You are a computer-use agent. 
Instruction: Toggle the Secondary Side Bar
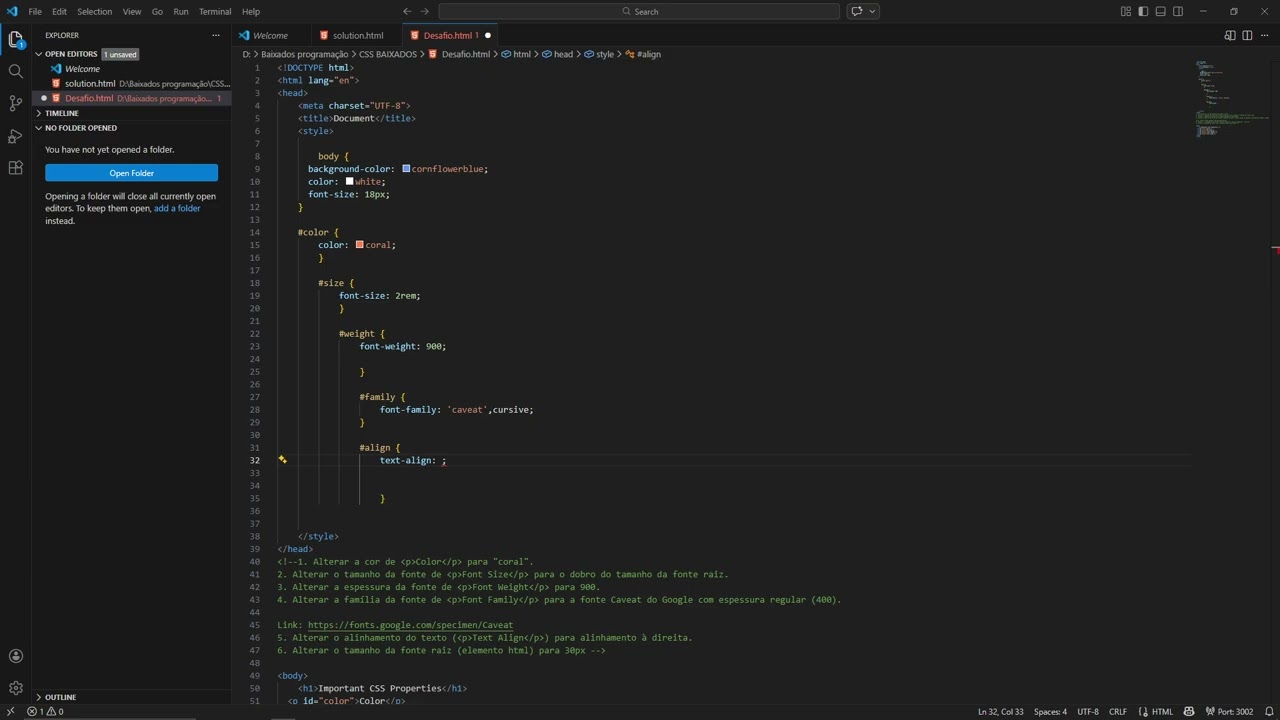(x=1178, y=11)
